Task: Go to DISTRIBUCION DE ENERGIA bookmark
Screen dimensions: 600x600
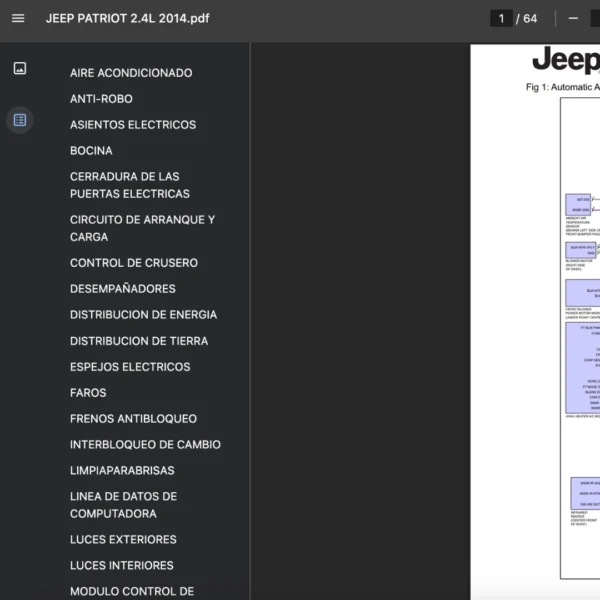Action: (143, 315)
